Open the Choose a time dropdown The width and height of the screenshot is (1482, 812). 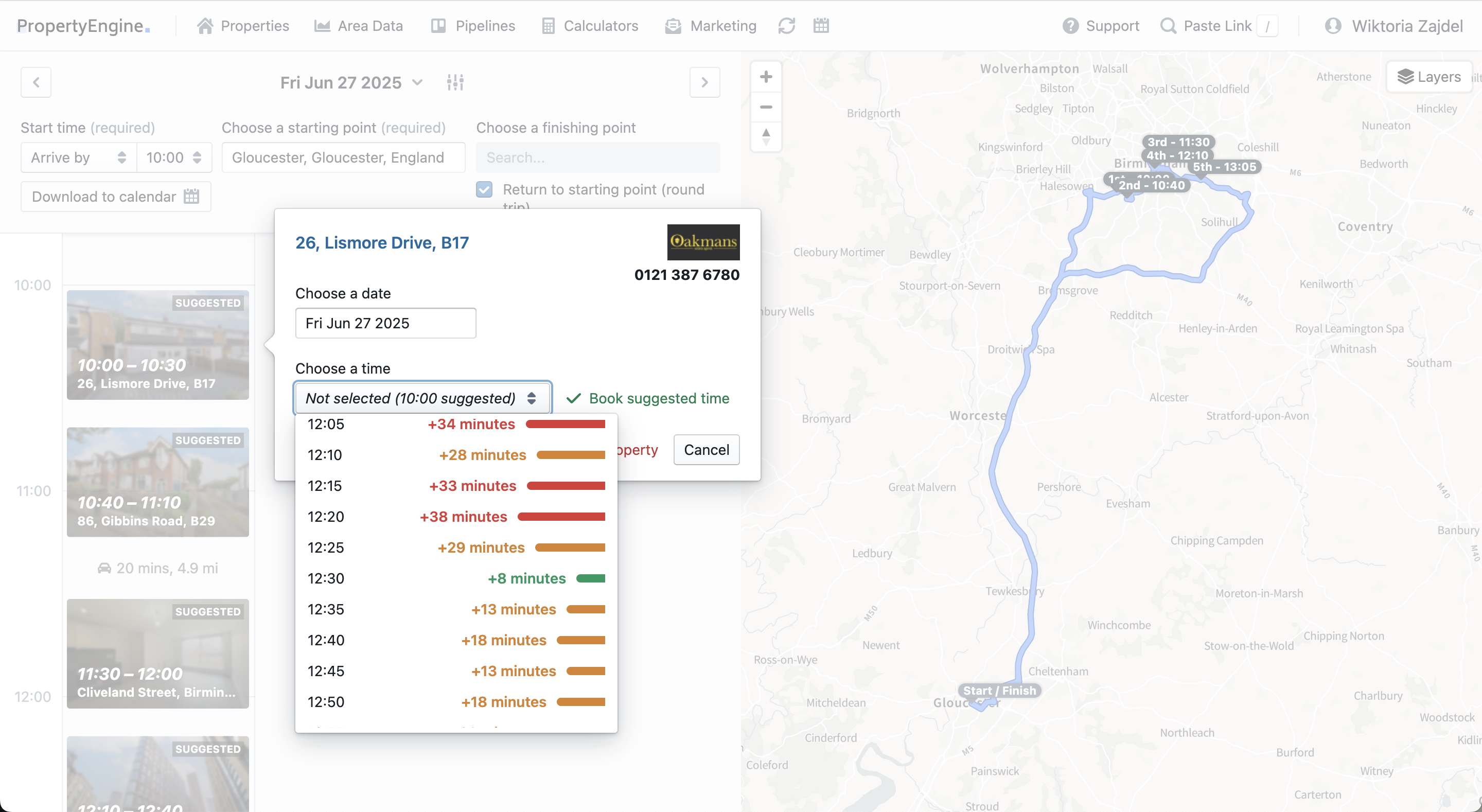click(423, 398)
